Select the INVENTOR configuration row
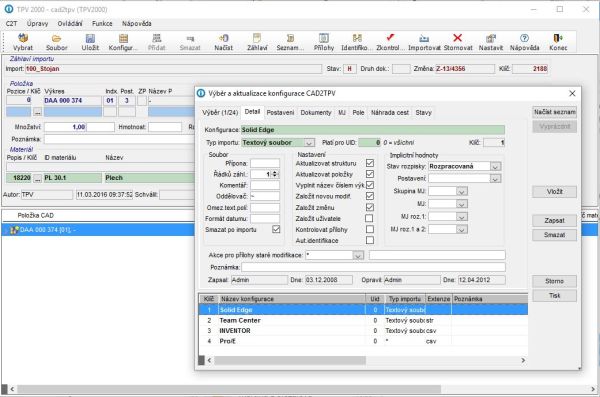Image resolution: width=600 pixels, height=397 pixels. click(363, 331)
